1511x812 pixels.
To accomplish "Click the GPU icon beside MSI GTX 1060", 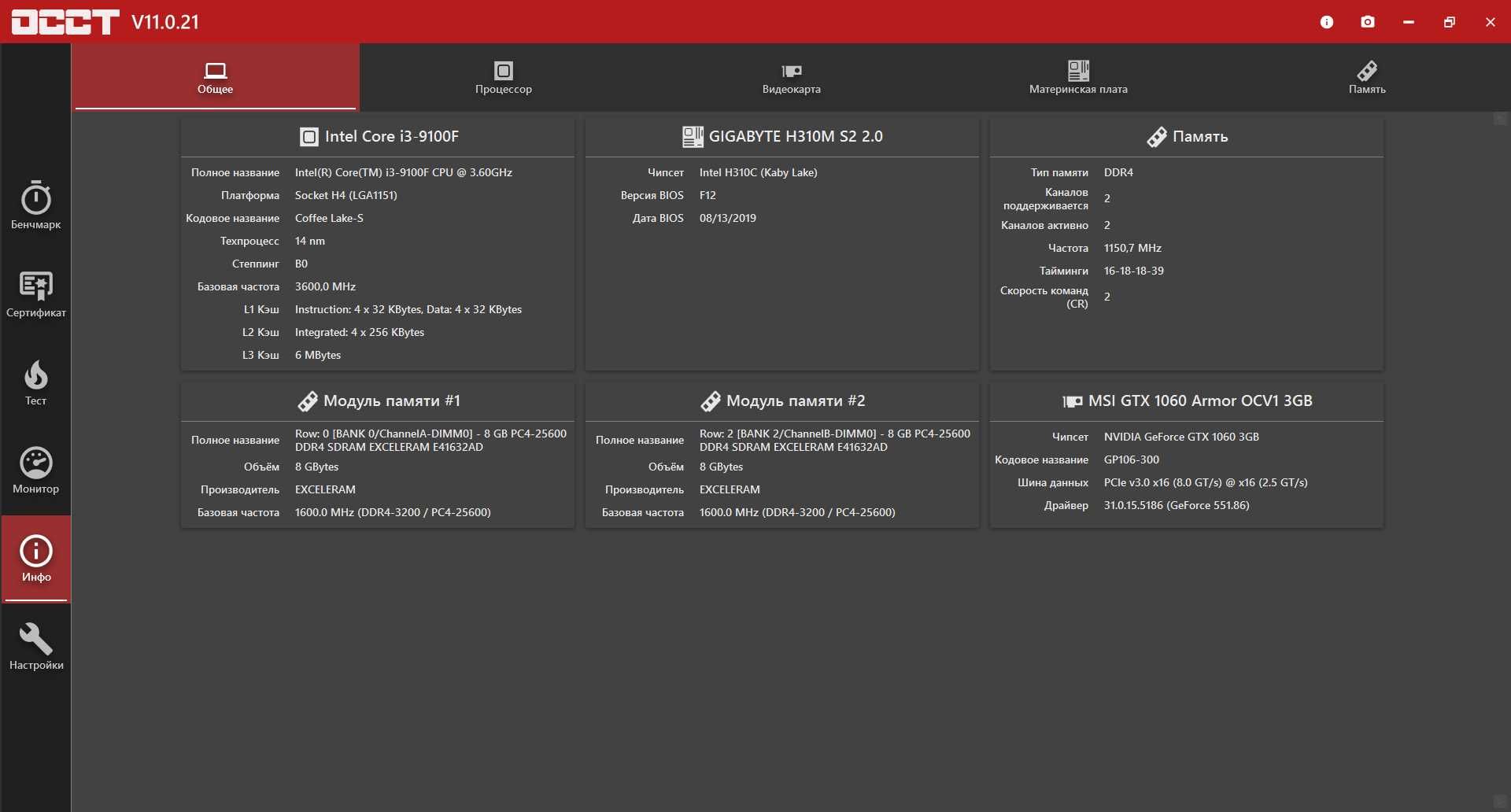I will click(x=1073, y=401).
